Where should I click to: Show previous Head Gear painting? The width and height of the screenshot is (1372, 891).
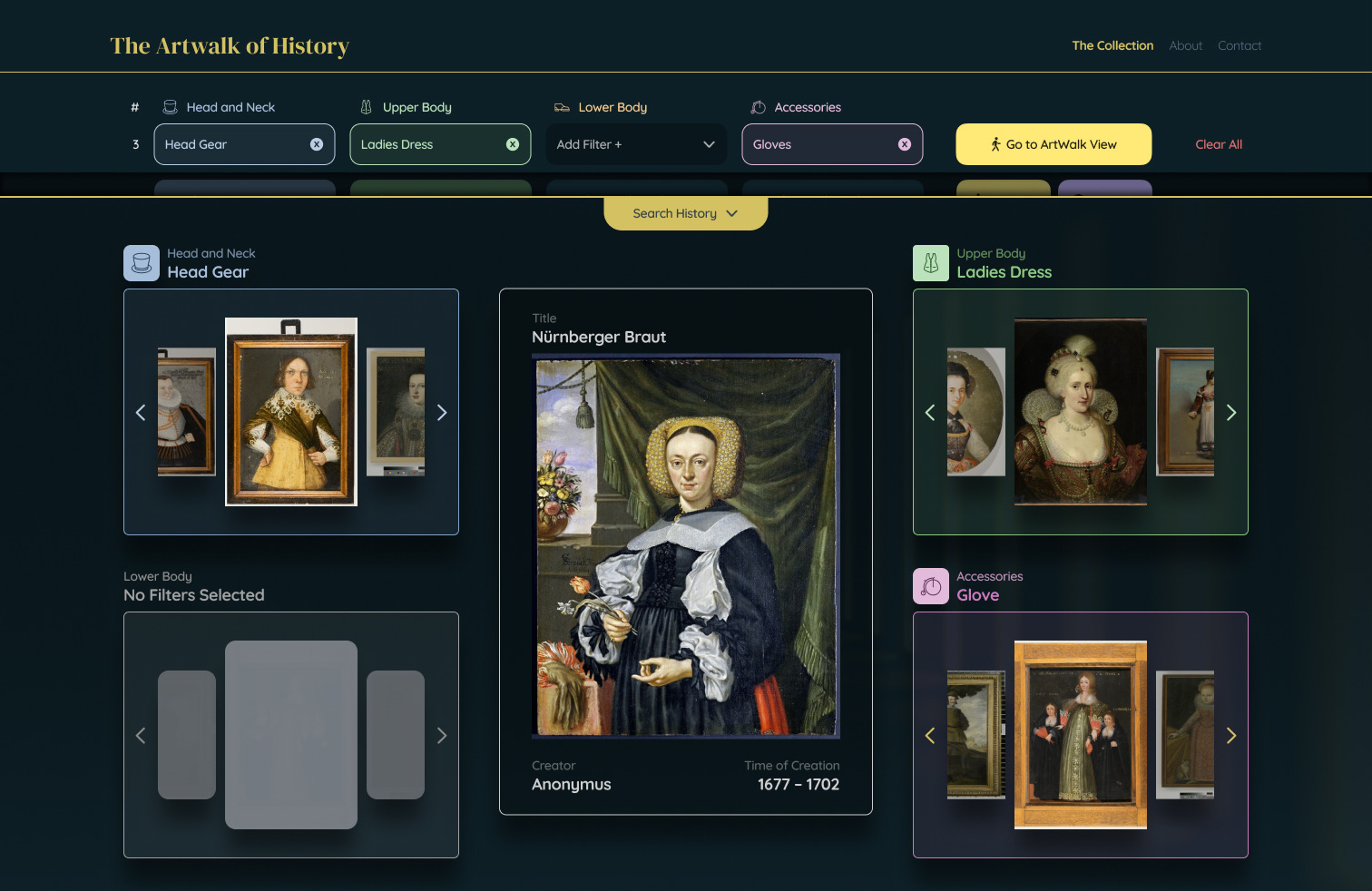141,413
